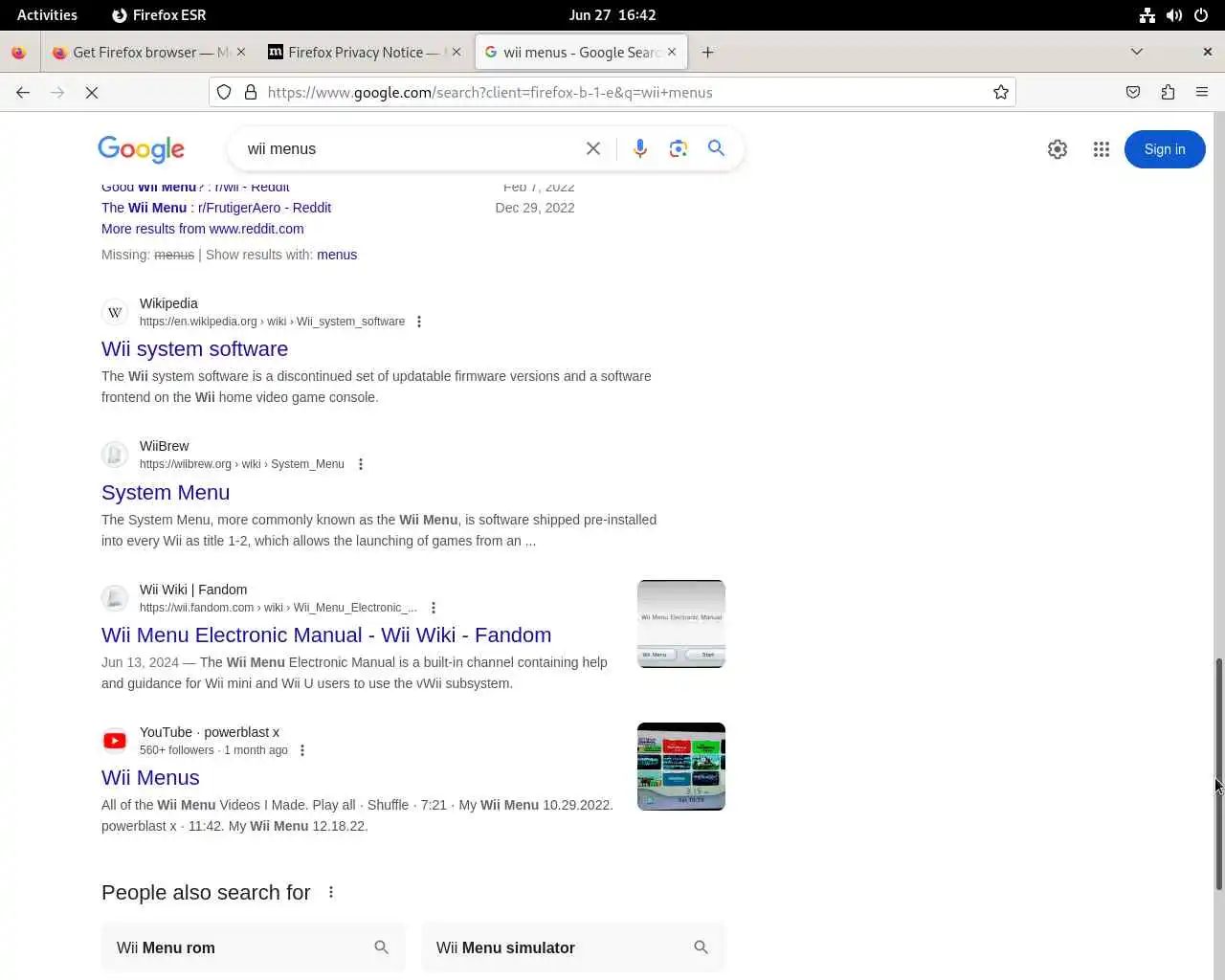Viewport: 1225px width, 980px height.
Task: Click the Sign in button
Action: [x=1165, y=149]
